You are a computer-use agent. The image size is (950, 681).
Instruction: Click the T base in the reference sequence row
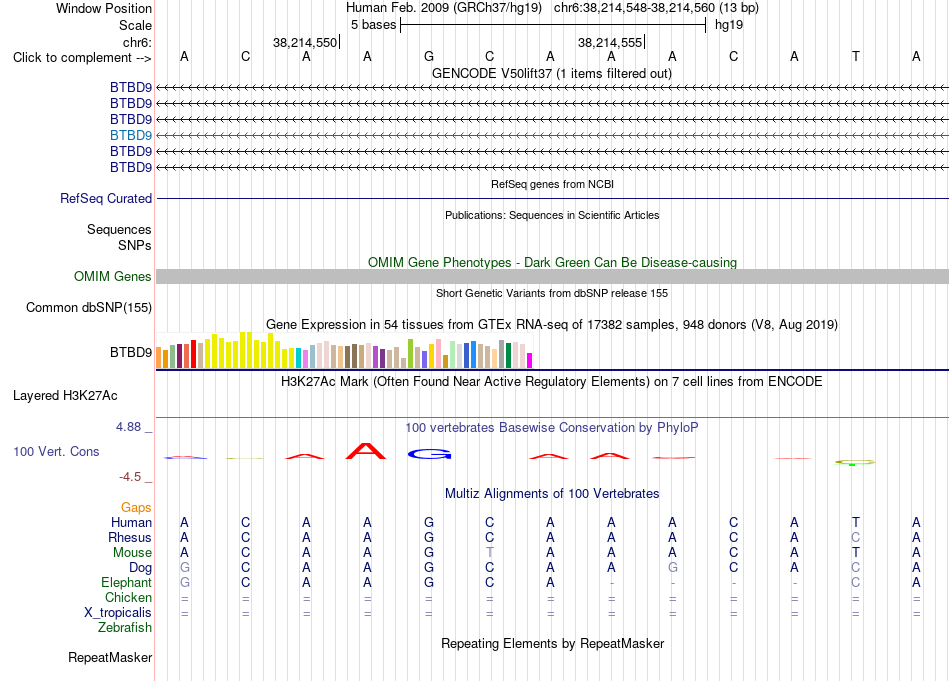(x=855, y=56)
